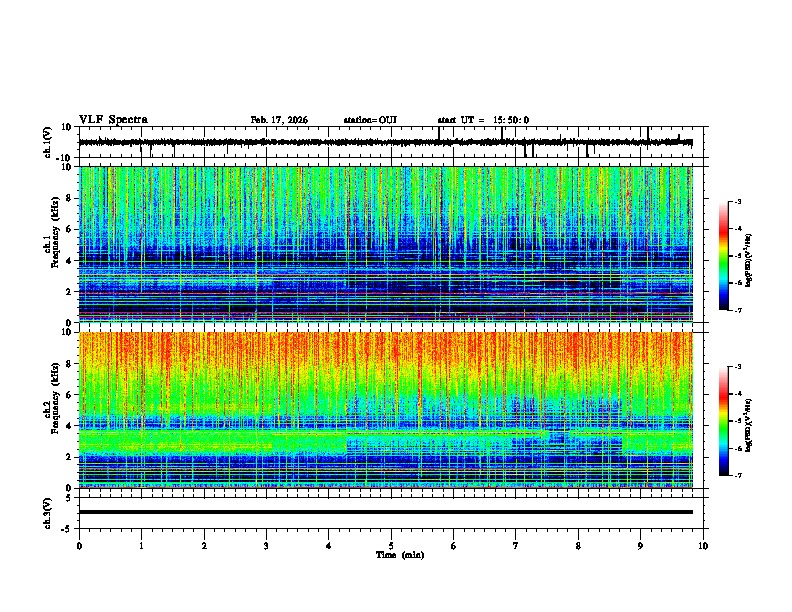792x612 pixels.
Task: Click the log(PSD) label next to ch.1 colorbar
Action: coord(748,260)
